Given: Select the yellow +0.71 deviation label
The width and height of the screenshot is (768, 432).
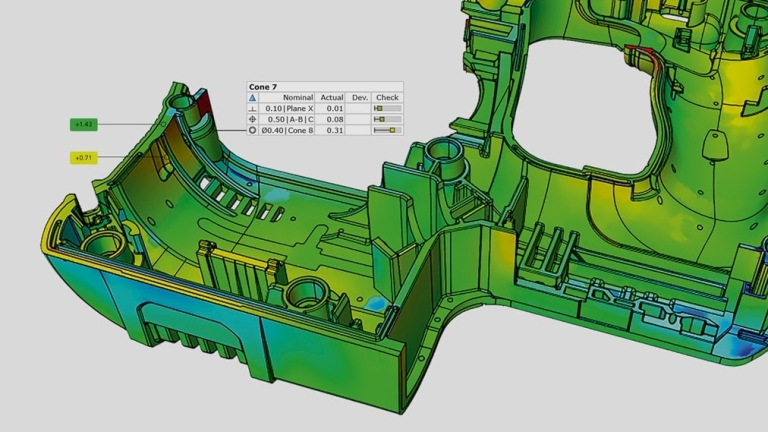Looking at the screenshot, I should coord(83,157).
